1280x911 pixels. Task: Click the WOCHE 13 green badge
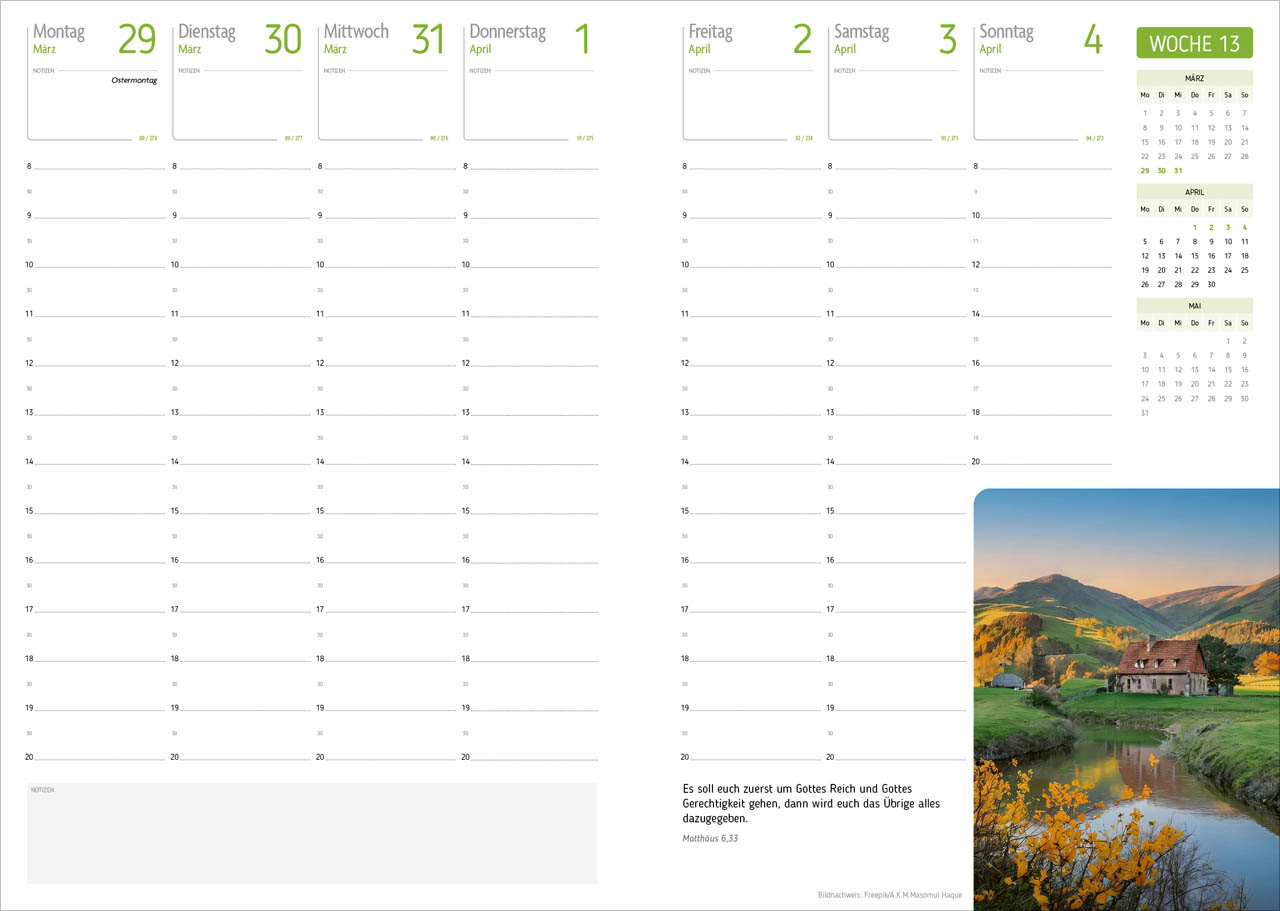click(x=1194, y=43)
